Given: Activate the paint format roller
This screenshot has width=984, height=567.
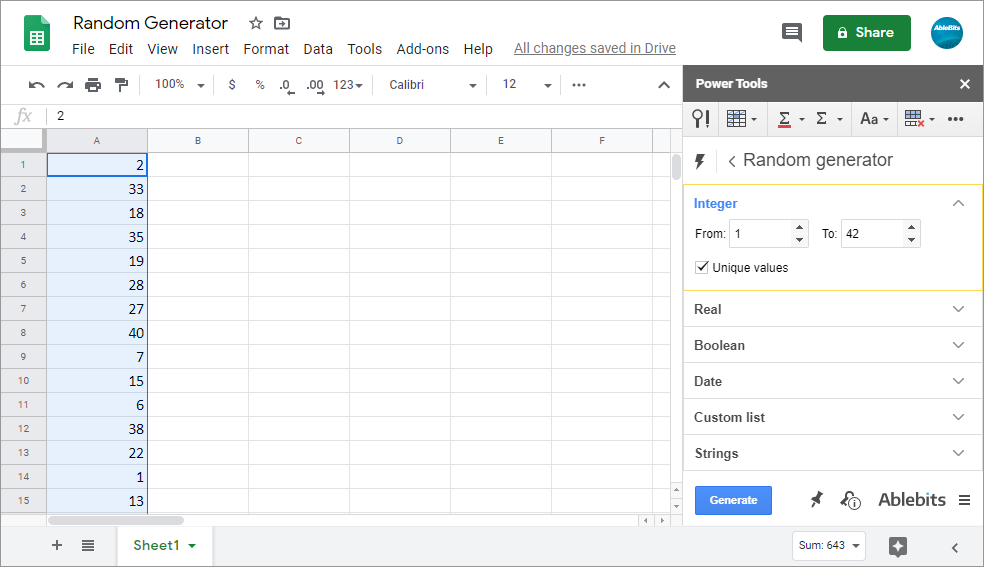Looking at the screenshot, I should pyautogui.click(x=122, y=85).
